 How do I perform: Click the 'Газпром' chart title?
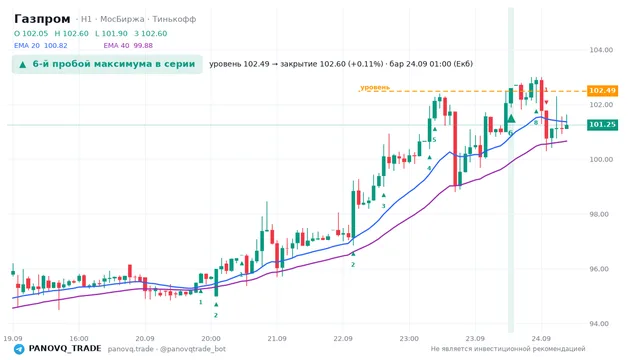click(x=42, y=19)
